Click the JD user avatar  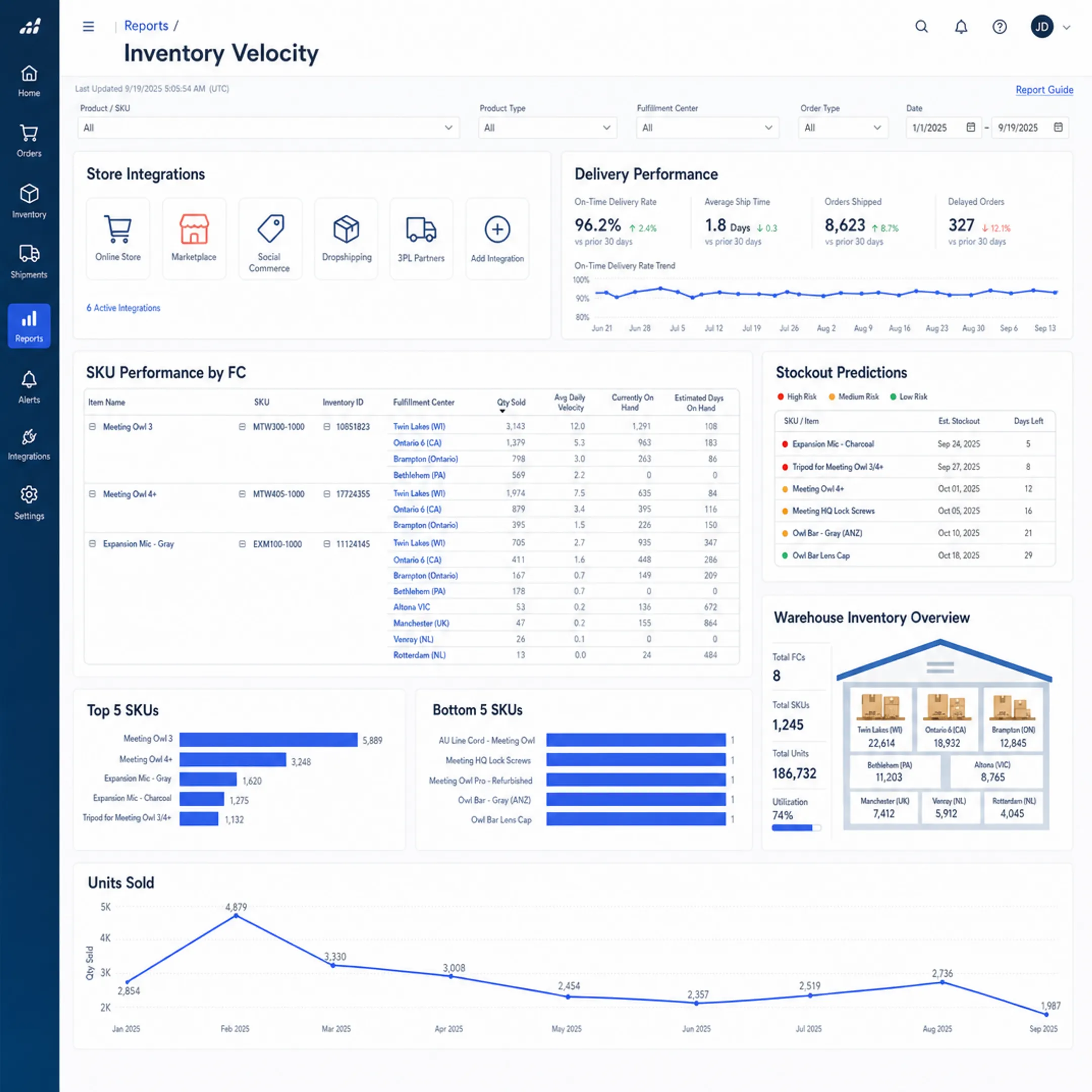[x=1041, y=27]
